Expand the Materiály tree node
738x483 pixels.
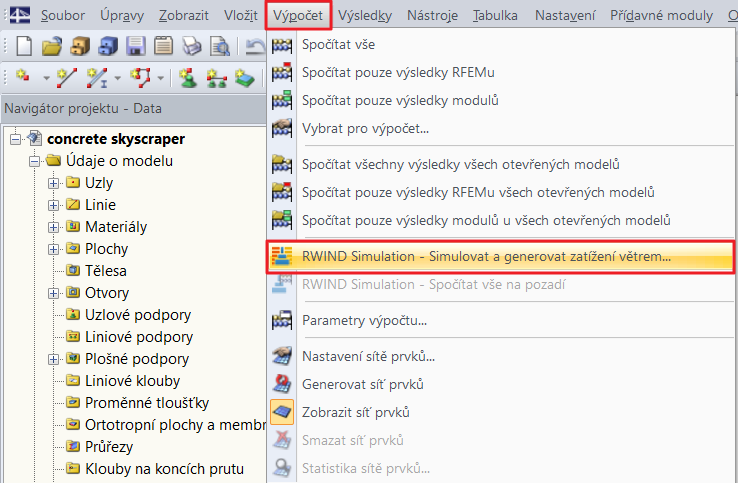(x=53, y=227)
